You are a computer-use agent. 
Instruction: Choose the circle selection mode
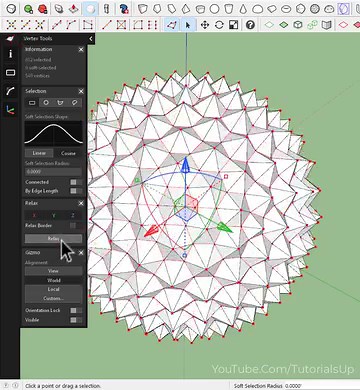(46, 103)
